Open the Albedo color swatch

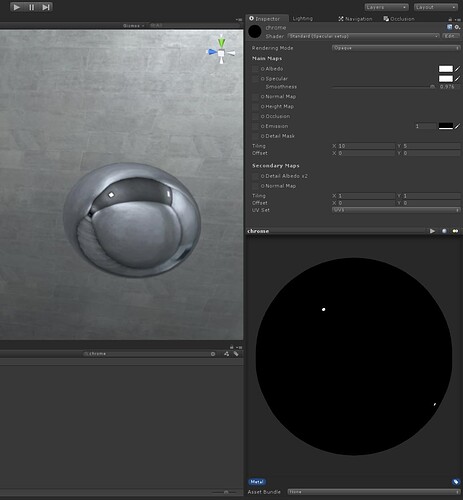coord(446,69)
